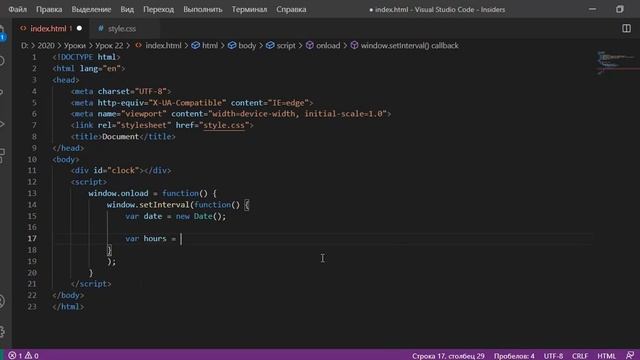The image size is (640, 360).
Task: Open the Переход menu
Action: [x=158, y=9]
